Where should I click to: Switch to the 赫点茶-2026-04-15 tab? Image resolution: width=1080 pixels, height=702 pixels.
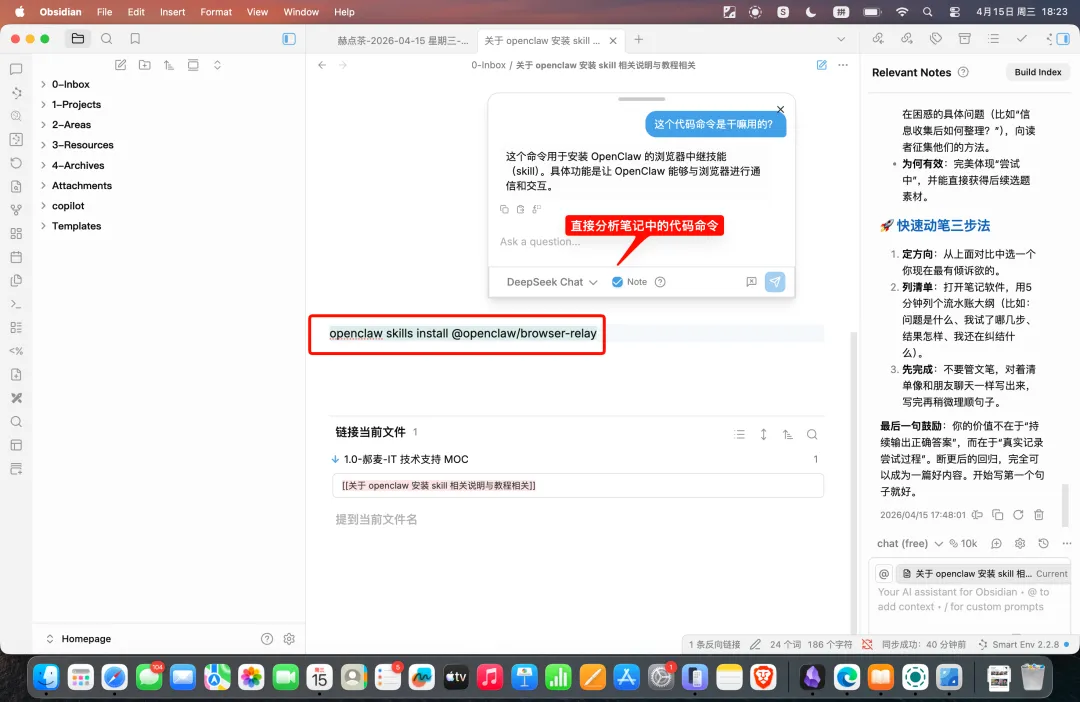402,41
